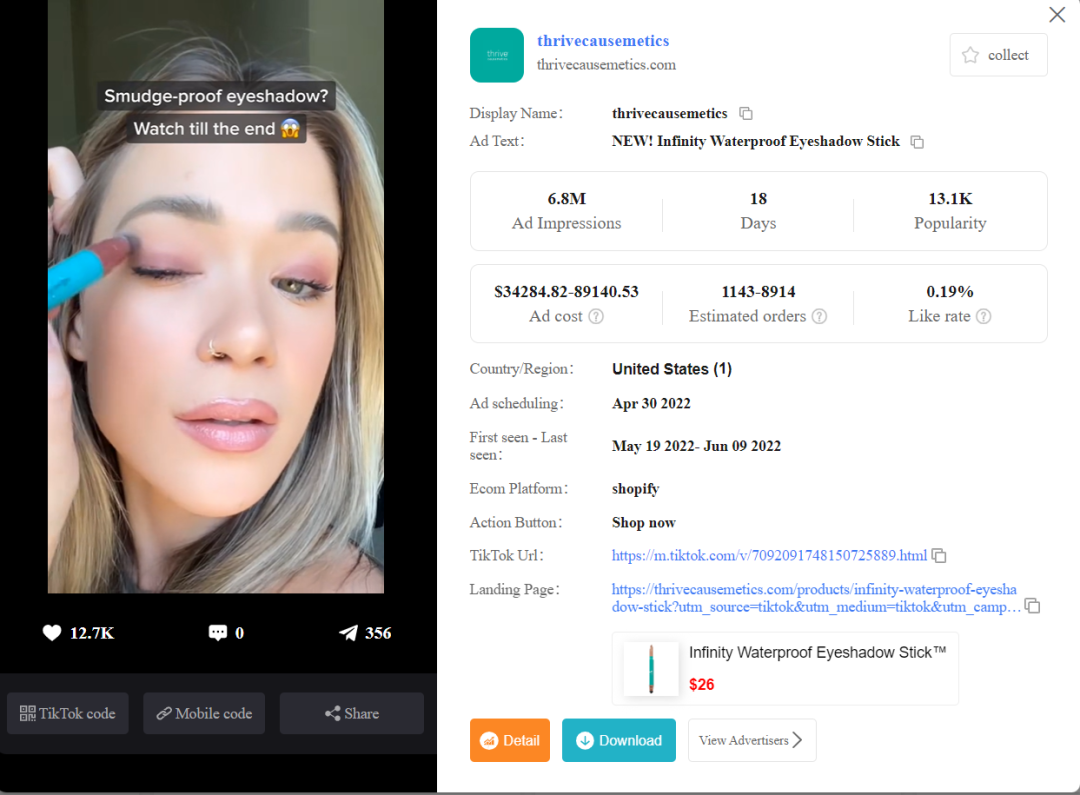
Task: Click the NEW! Infinity Waterproof Eyeshadow Stick ad text
Action: (756, 141)
